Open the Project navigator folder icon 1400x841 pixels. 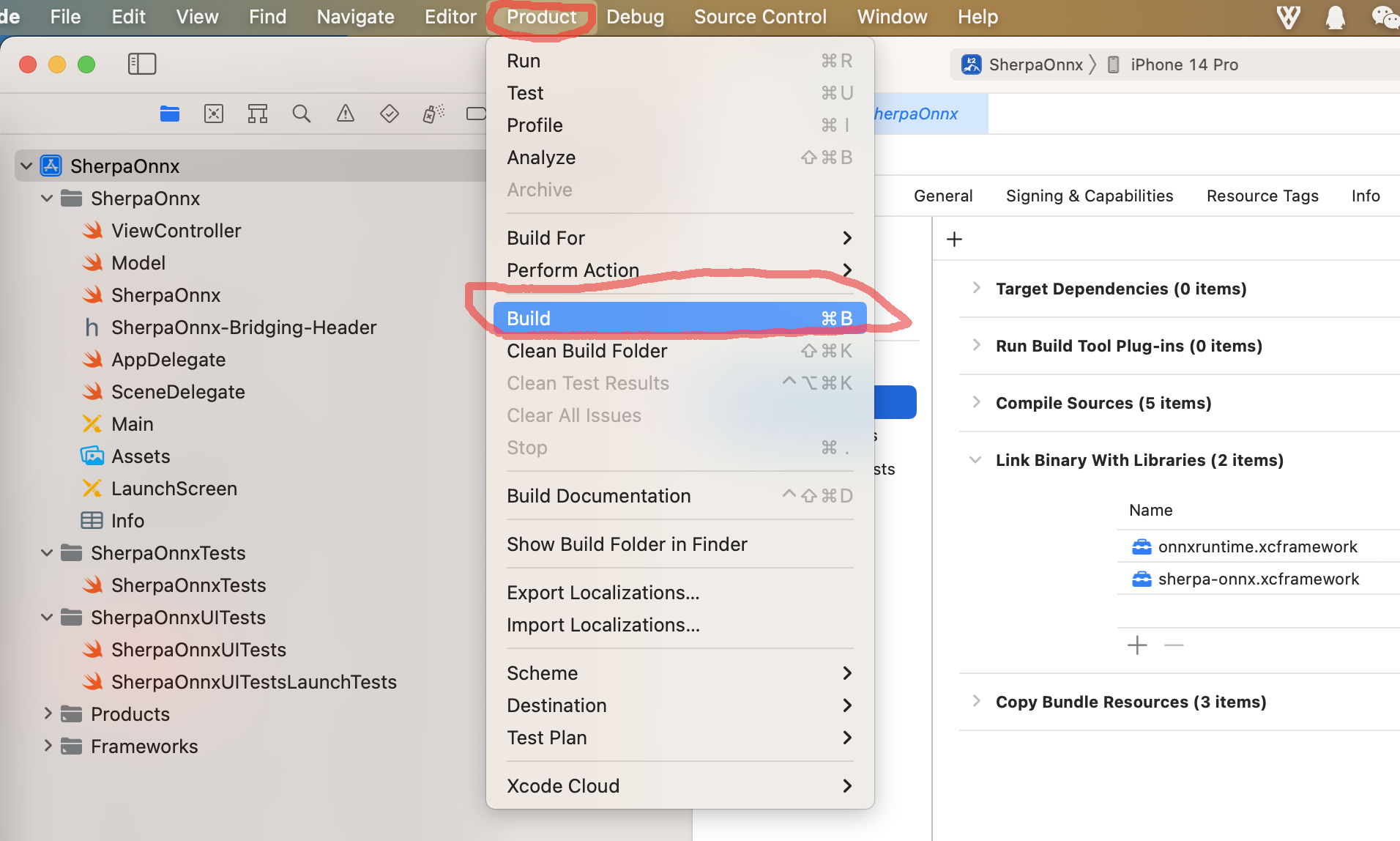pyautogui.click(x=170, y=114)
